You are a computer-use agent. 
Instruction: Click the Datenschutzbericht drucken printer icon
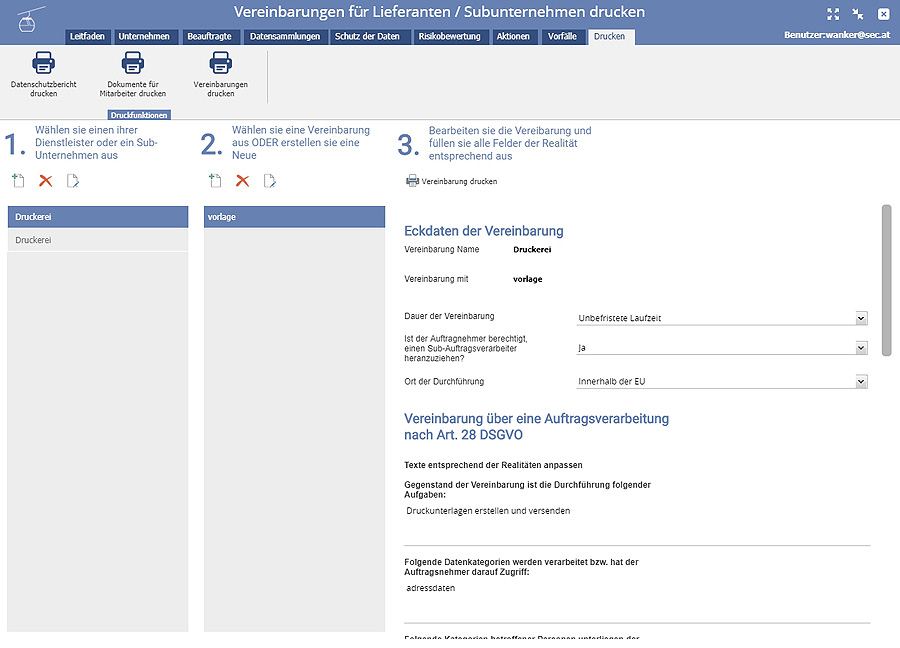(43, 65)
